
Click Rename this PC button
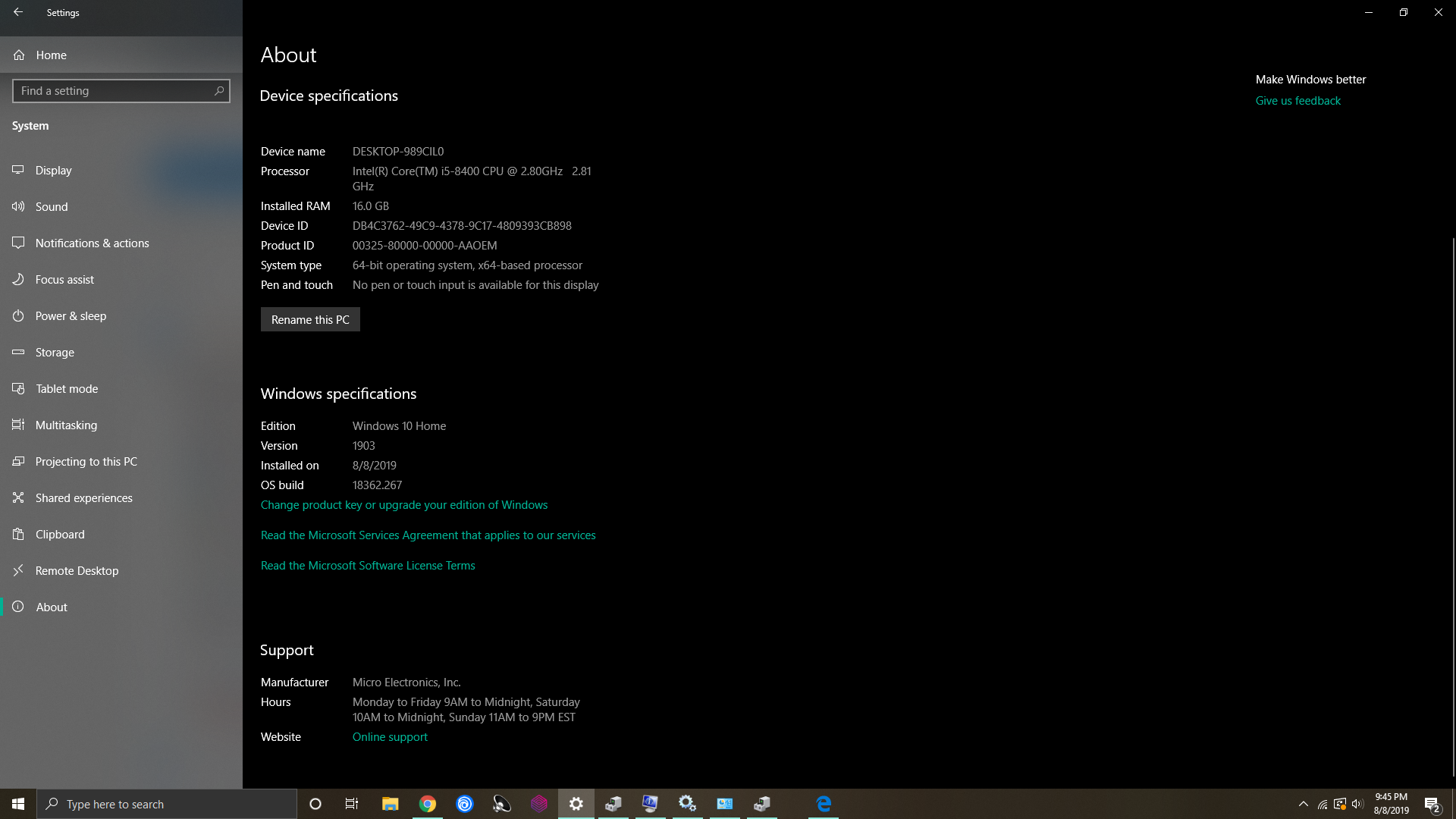point(310,319)
